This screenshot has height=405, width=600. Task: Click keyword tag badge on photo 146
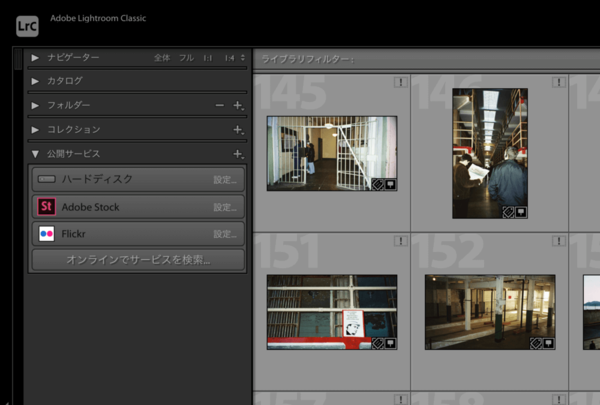(508, 212)
